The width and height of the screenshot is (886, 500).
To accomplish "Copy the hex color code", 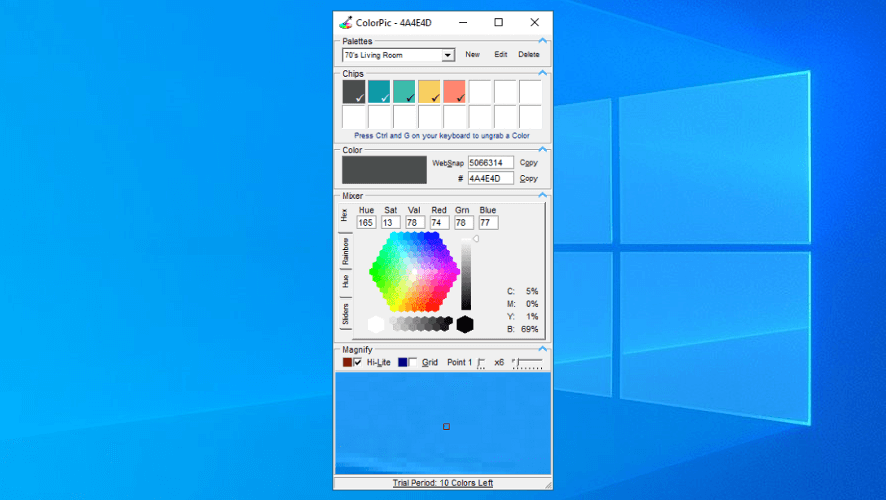I will 528,179.
